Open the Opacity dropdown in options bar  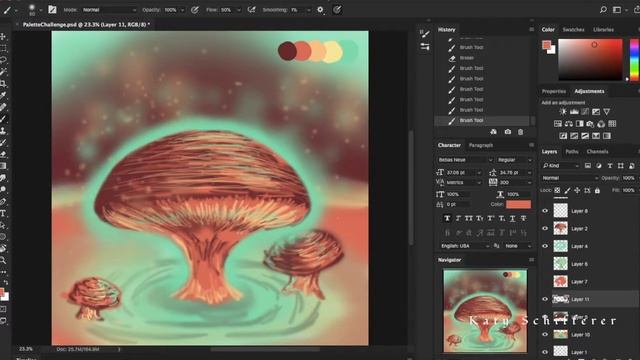(x=182, y=9)
